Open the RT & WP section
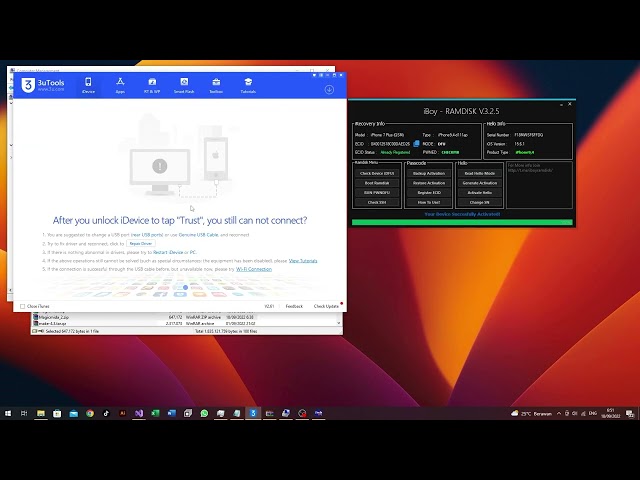The width and height of the screenshot is (640, 480). 152,85
